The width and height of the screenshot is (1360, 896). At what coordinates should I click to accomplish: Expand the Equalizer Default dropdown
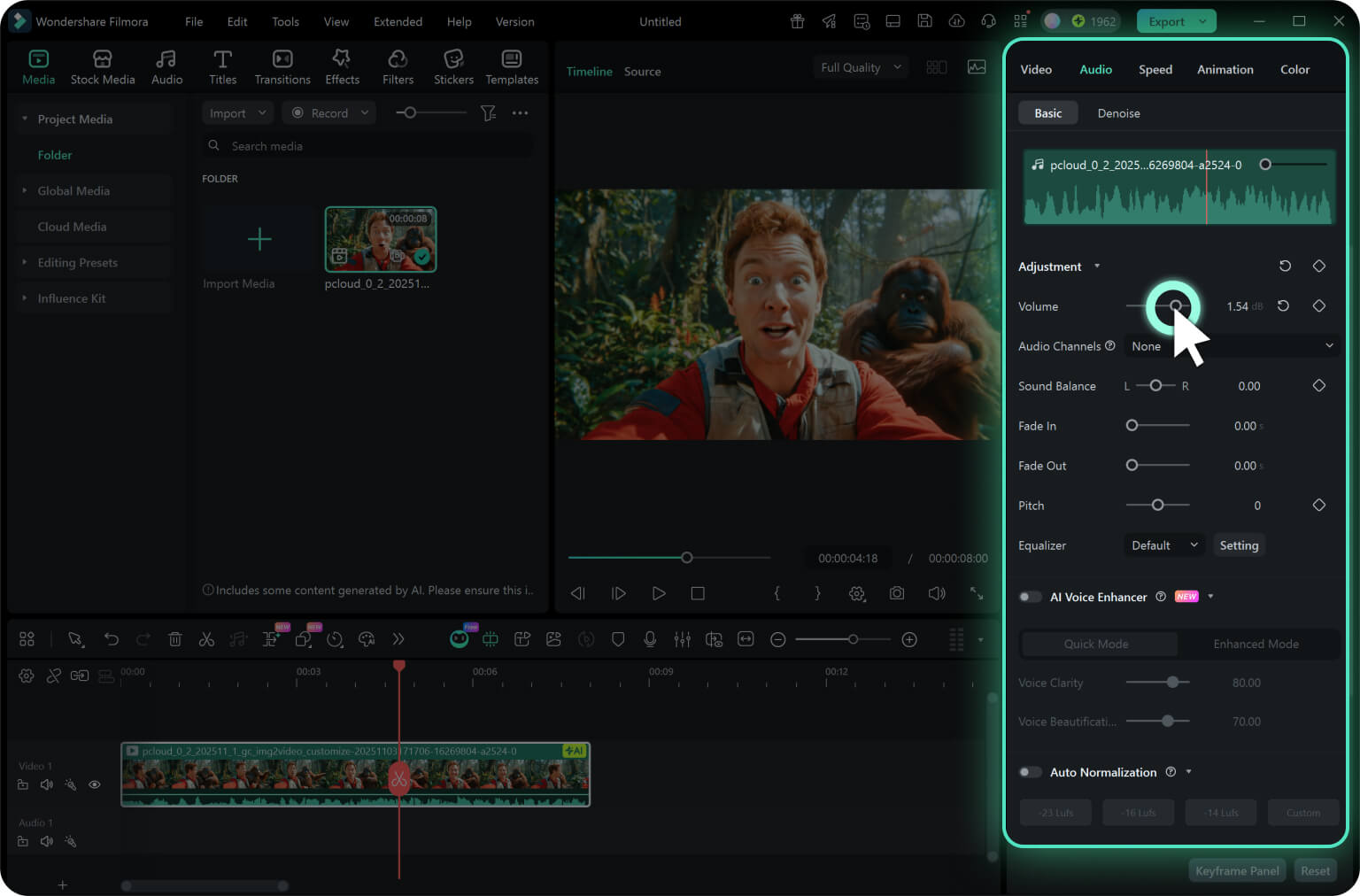[1163, 545]
